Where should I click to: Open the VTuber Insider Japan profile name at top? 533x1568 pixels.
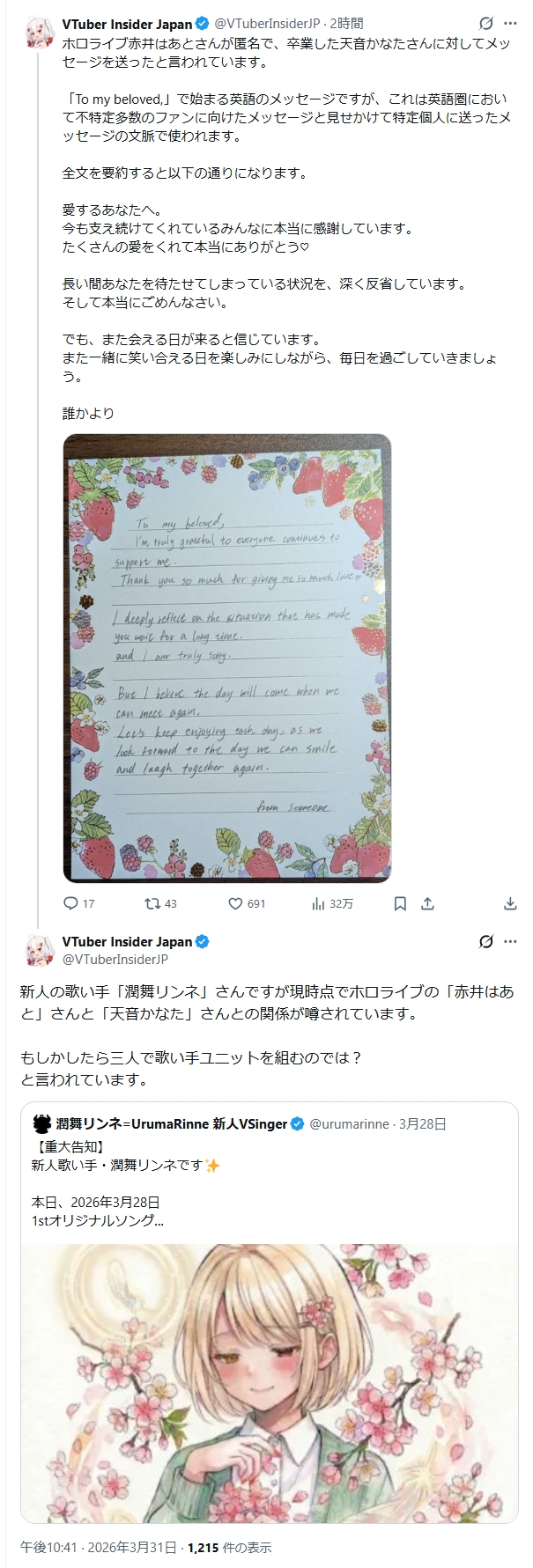127,24
